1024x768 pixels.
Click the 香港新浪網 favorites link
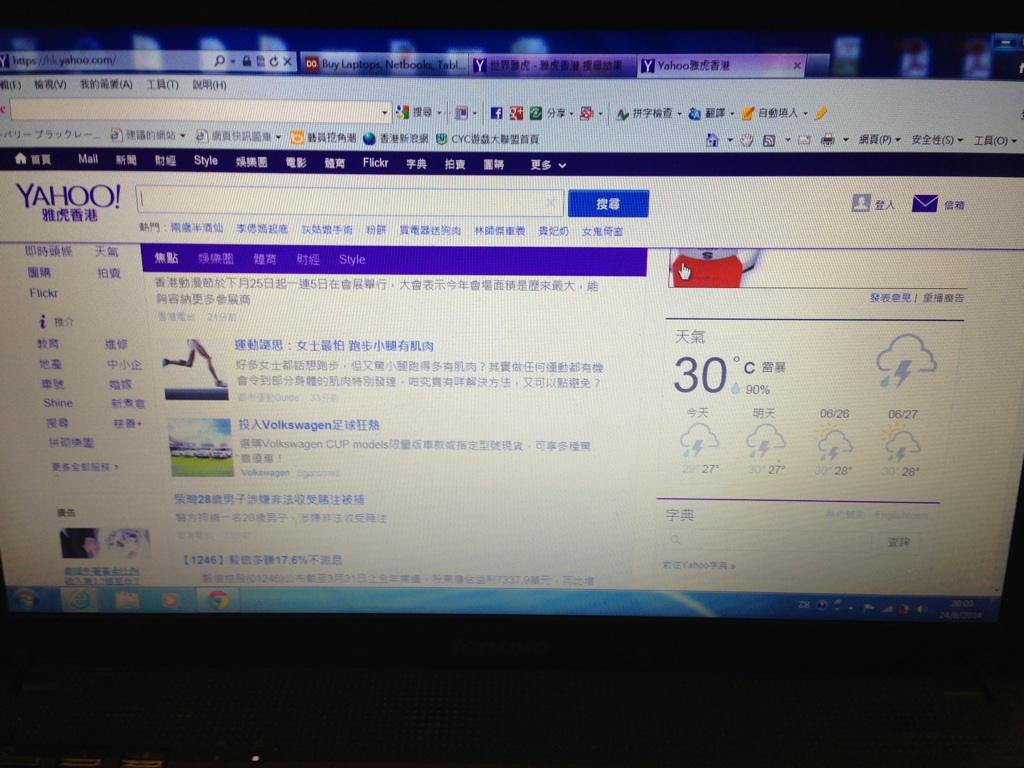click(396, 138)
